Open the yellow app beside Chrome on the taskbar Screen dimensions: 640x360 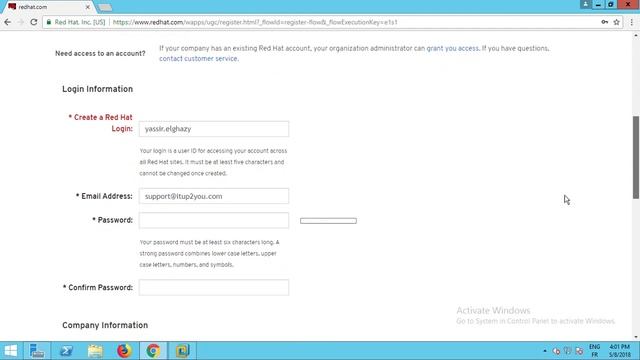(x=182, y=351)
